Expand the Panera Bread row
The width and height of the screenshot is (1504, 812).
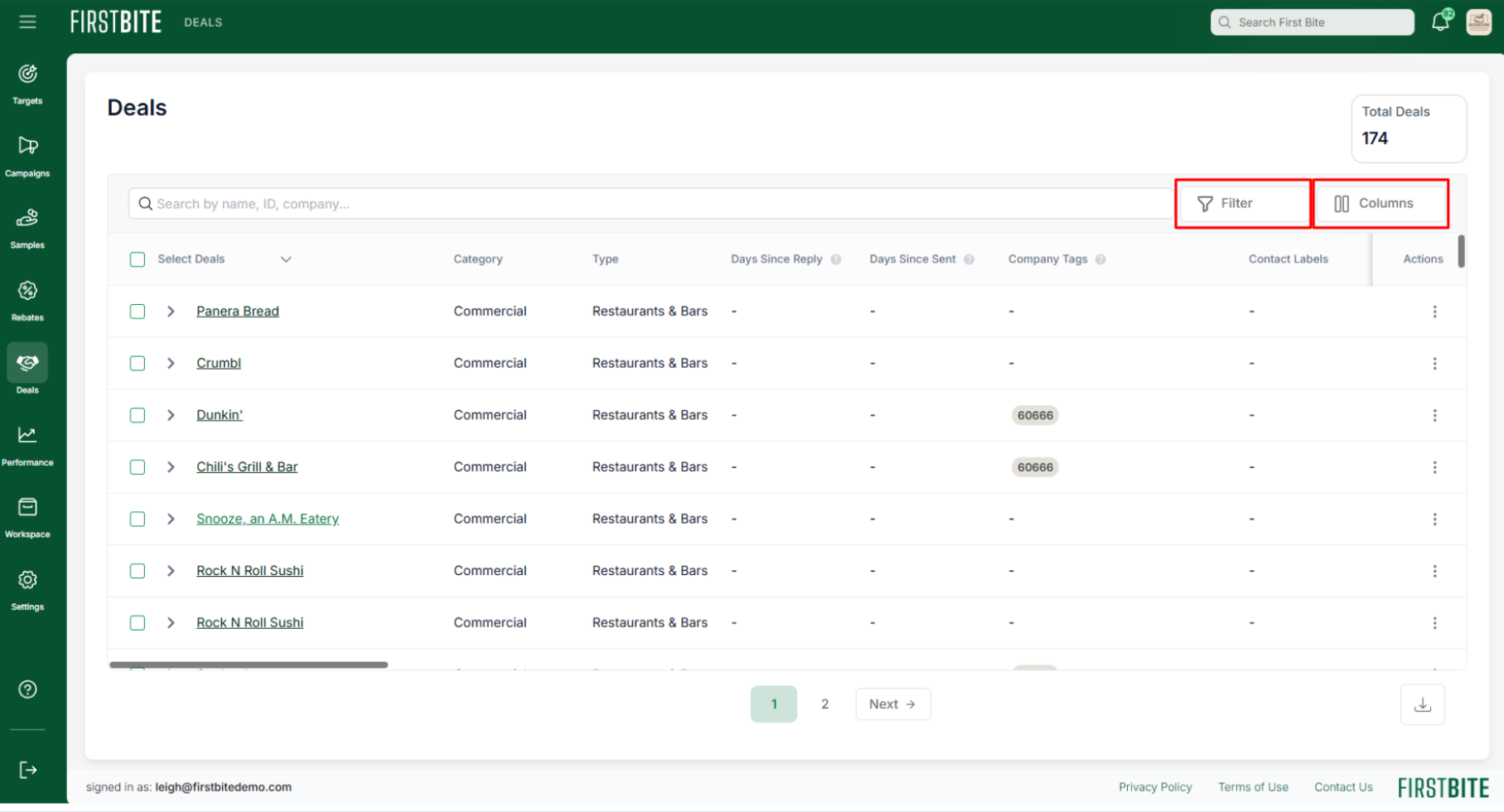pos(171,312)
